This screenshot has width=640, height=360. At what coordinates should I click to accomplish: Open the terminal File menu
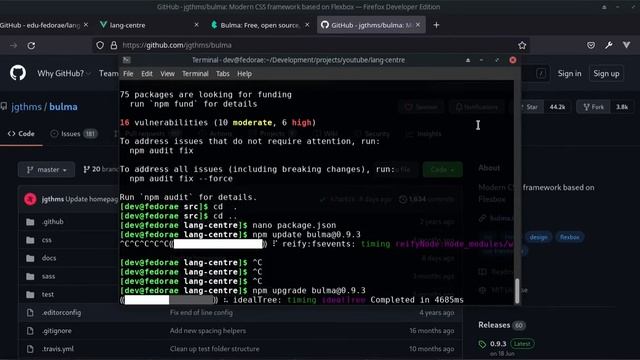click(x=128, y=74)
